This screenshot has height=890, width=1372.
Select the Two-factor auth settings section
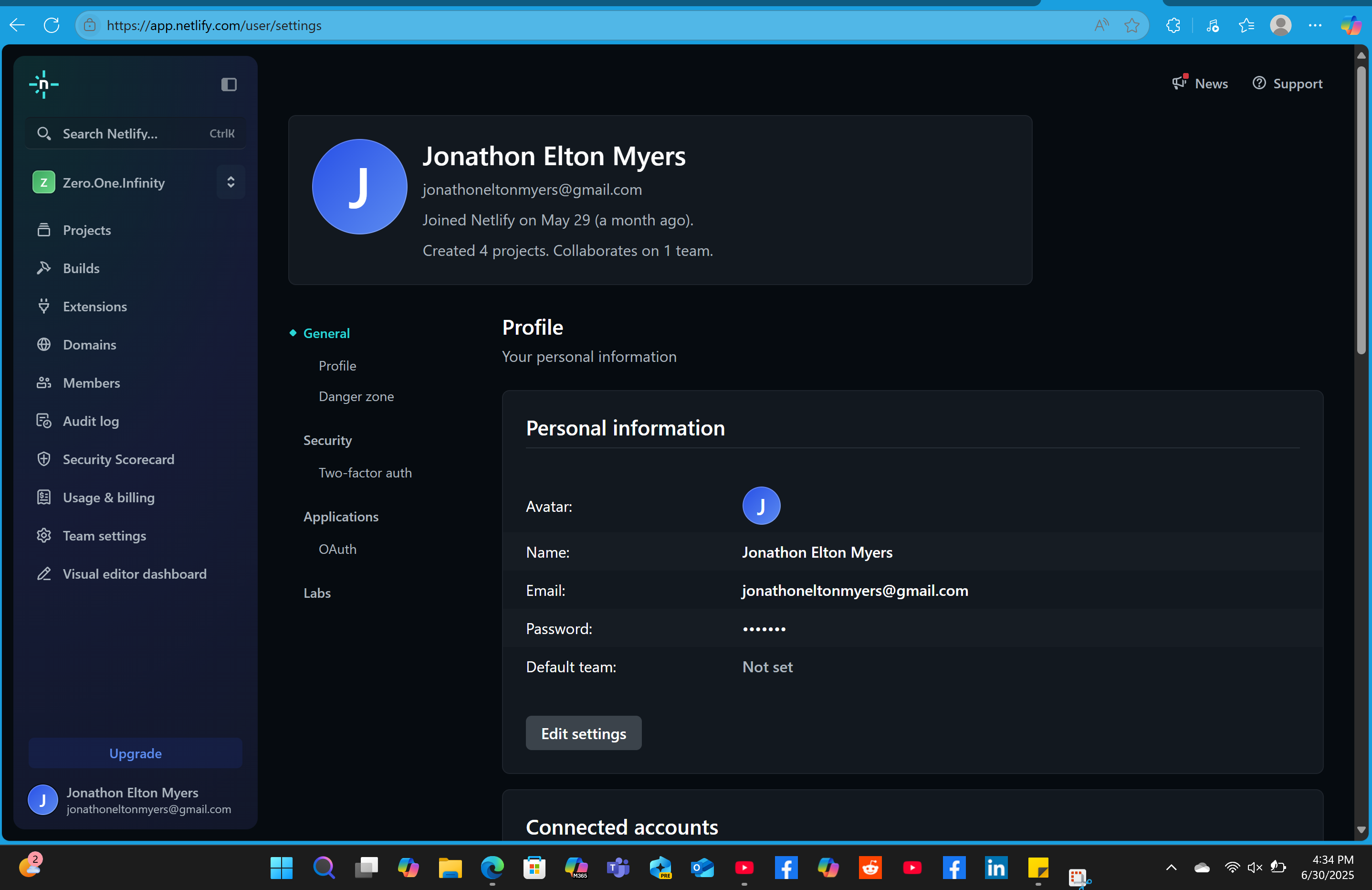click(x=365, y=472)
